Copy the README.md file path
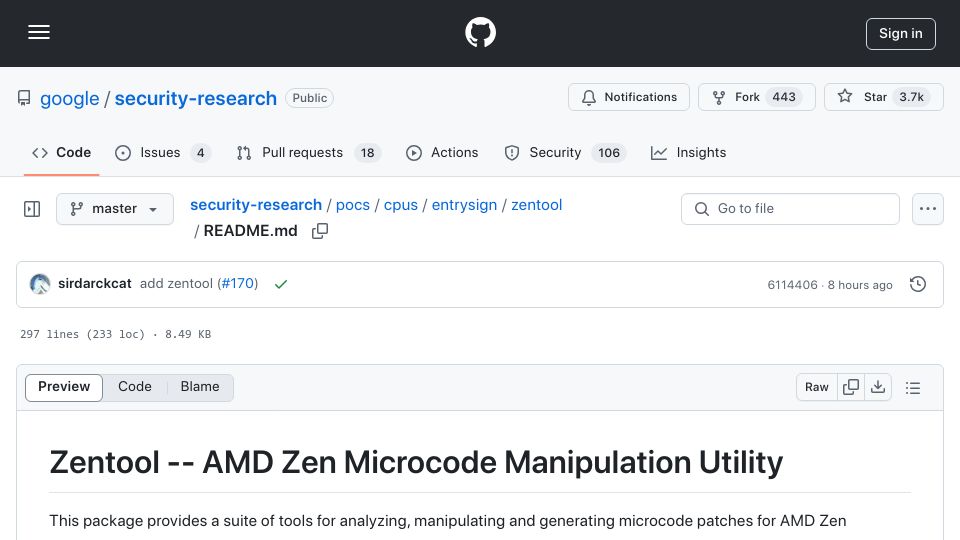The height and width of the screenshot is (540, 960). pos(320,231)
